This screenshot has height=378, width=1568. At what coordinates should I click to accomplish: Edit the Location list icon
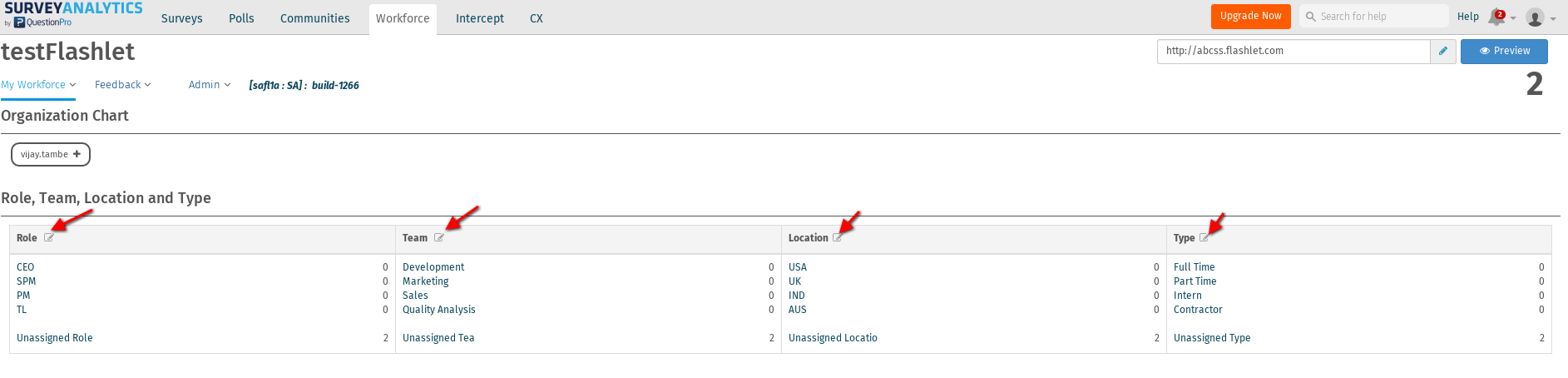pyautogui.click(x=837, y=237)
